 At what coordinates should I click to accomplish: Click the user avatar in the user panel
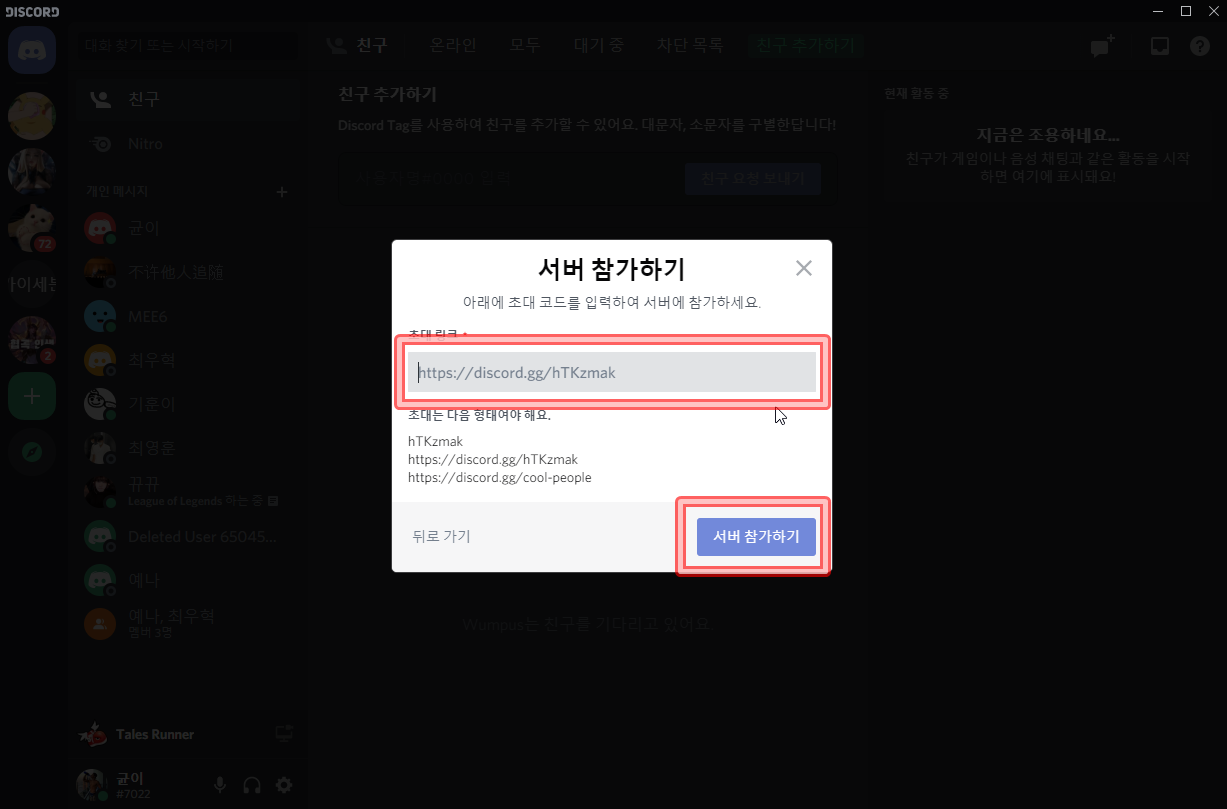92,785
